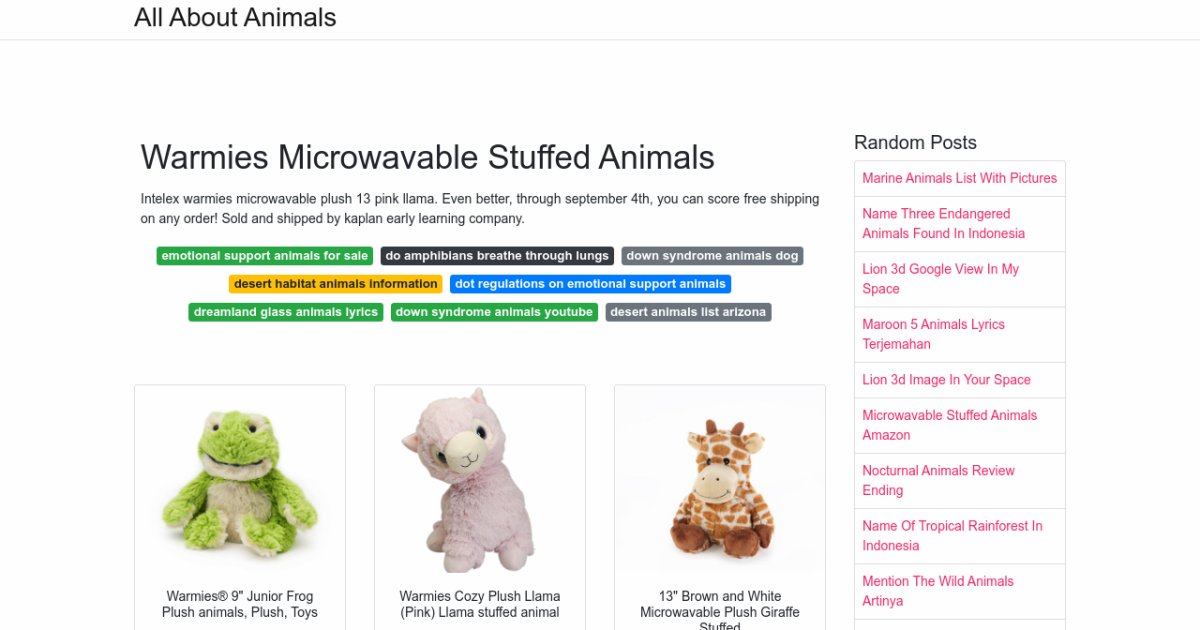
Task: Open the desert animals list arizona tag
Action: (x=688, y=312)
